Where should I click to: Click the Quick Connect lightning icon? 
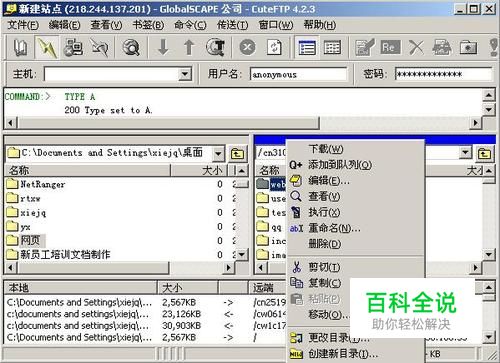(x=47, y=48)
